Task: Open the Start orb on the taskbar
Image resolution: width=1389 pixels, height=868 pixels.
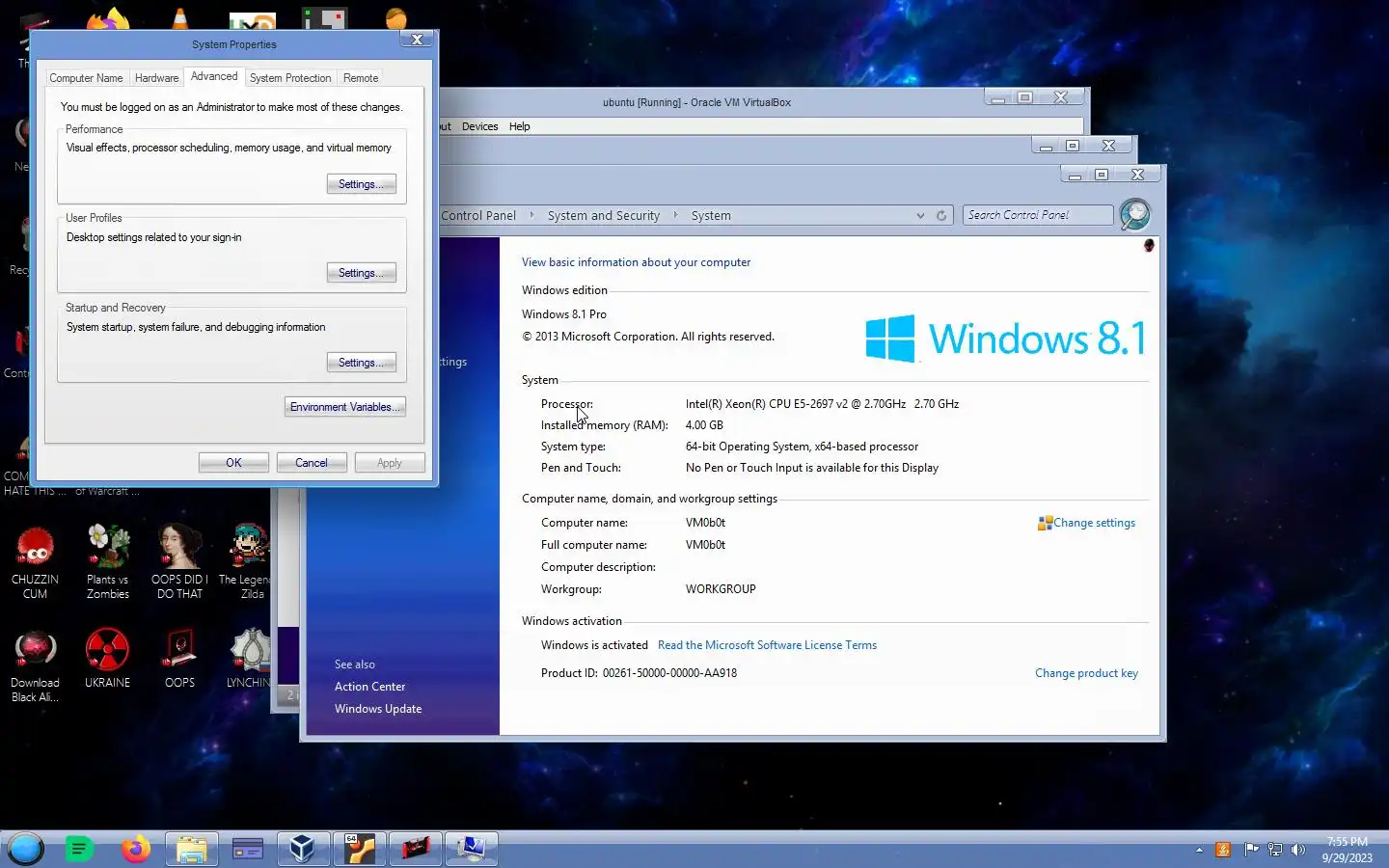Action: (26, 849)
